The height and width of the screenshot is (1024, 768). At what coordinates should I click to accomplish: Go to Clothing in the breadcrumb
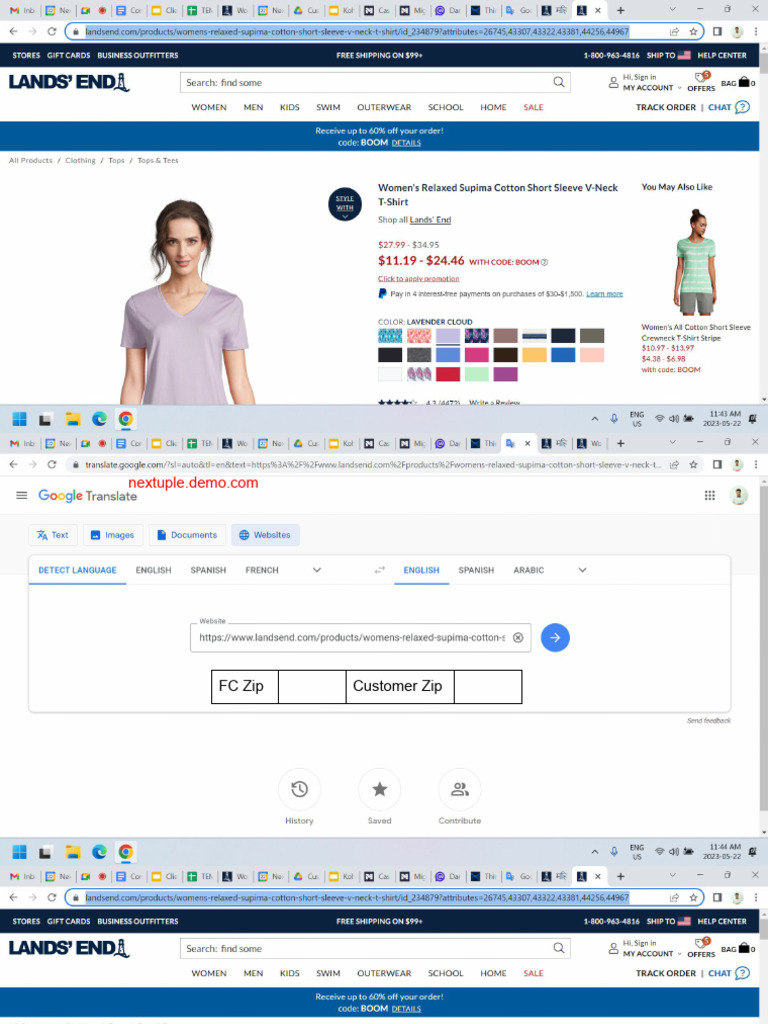[x=80, y=161]
